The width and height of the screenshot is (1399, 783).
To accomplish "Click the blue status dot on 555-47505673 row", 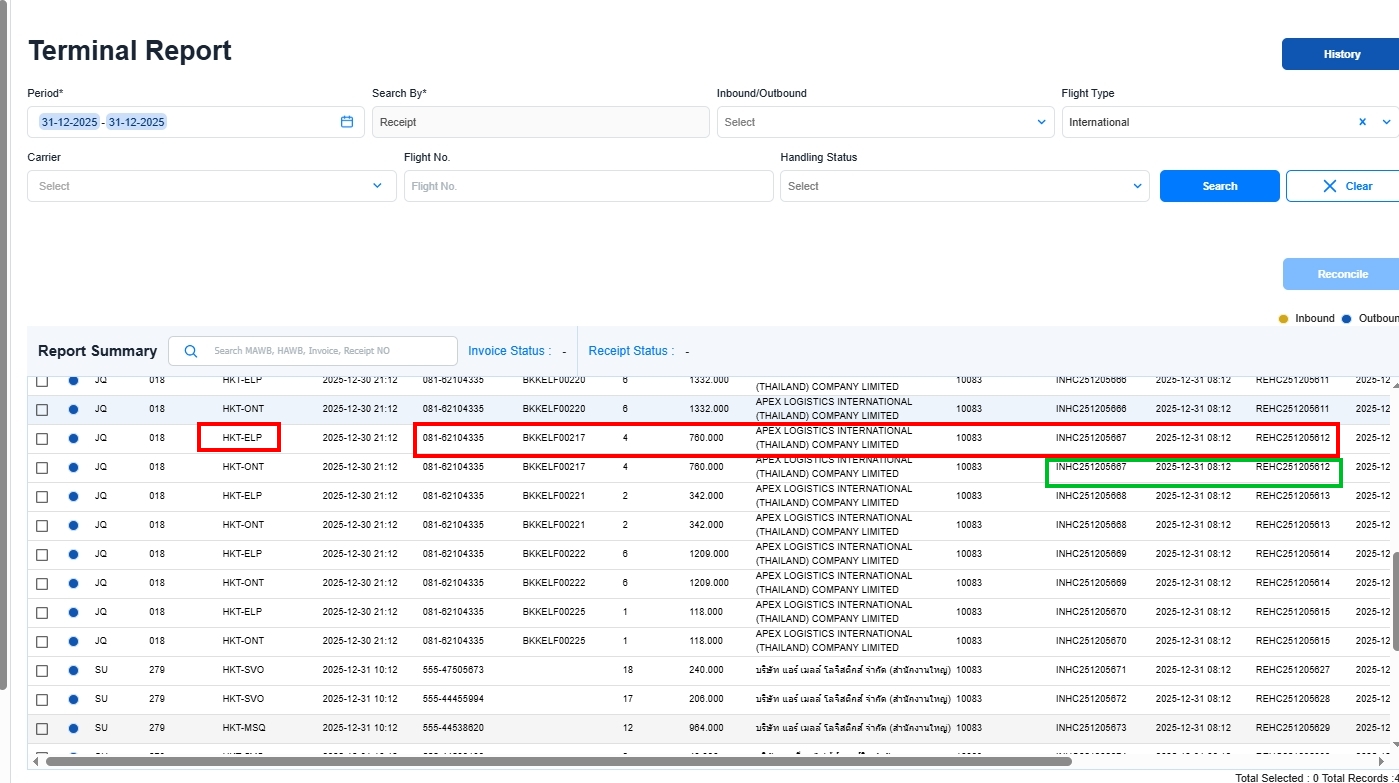I will click(73, 670).
